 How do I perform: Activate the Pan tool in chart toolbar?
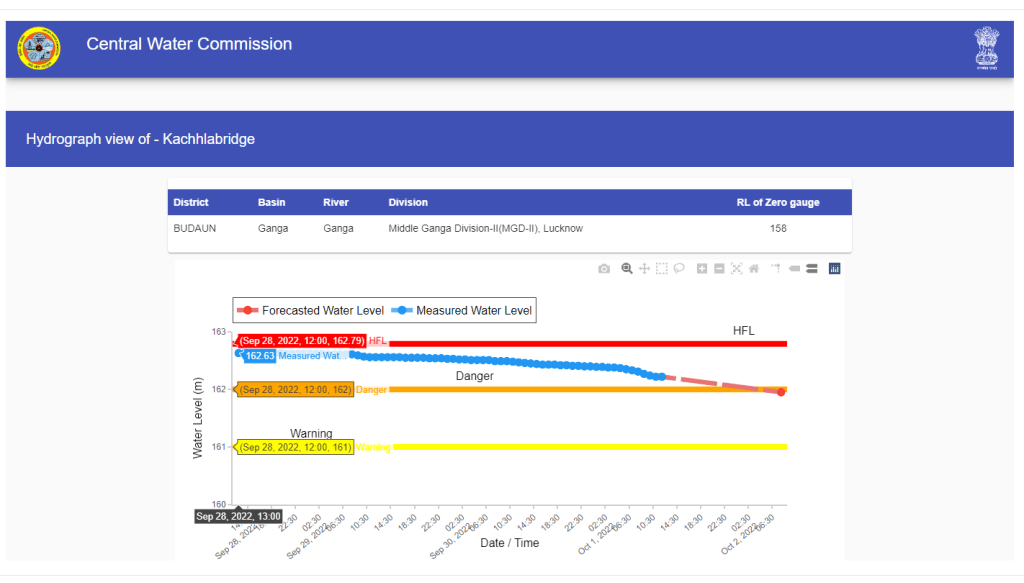tap(645, 268)
